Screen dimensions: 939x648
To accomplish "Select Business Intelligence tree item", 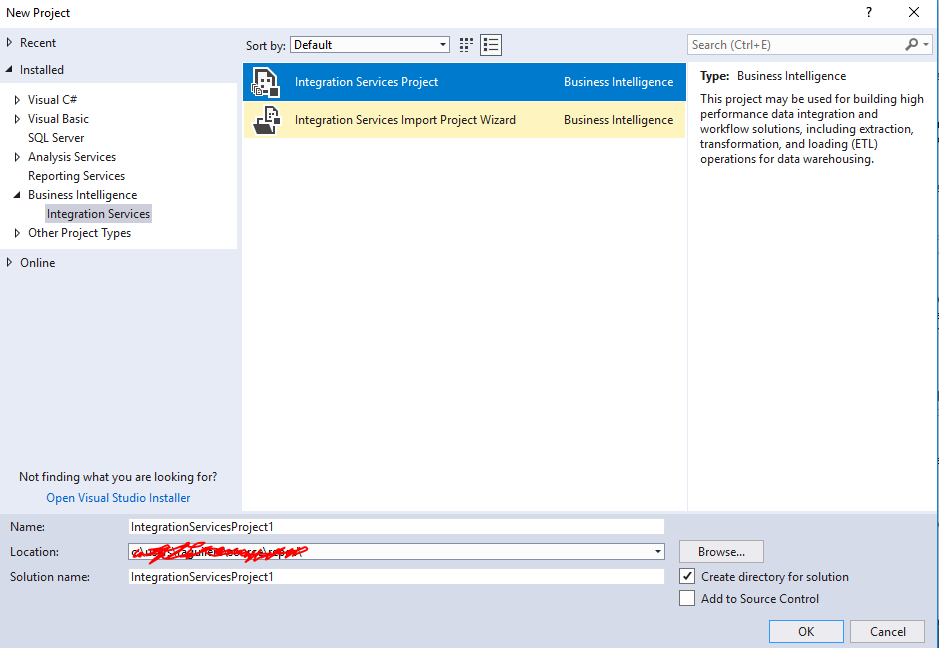I will coord(82,195).
